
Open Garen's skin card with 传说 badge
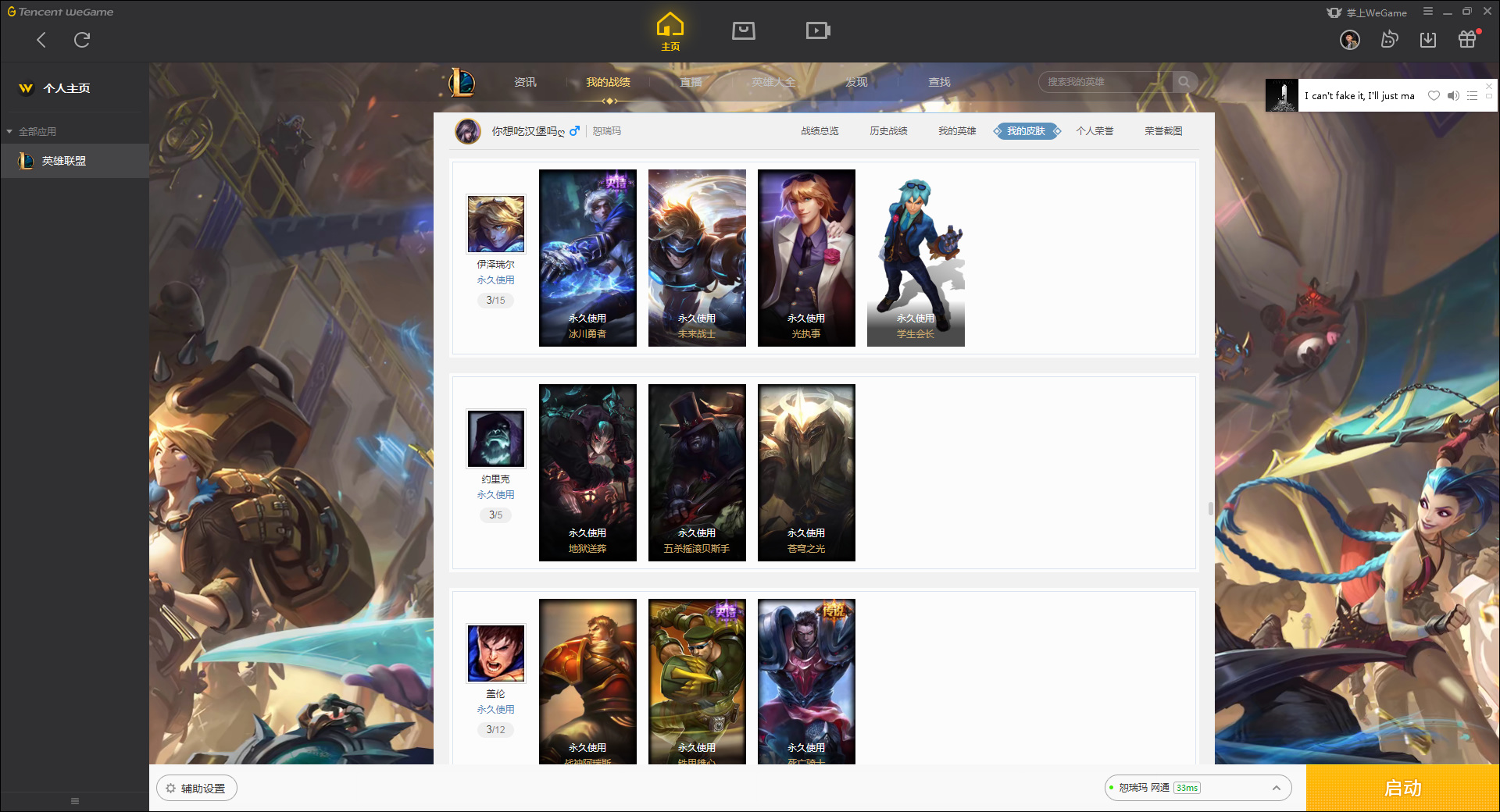806,682
